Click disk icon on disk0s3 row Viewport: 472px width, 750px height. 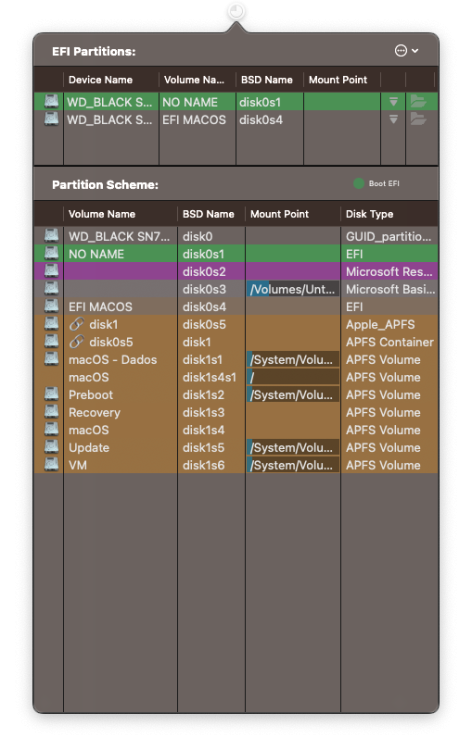51,288
